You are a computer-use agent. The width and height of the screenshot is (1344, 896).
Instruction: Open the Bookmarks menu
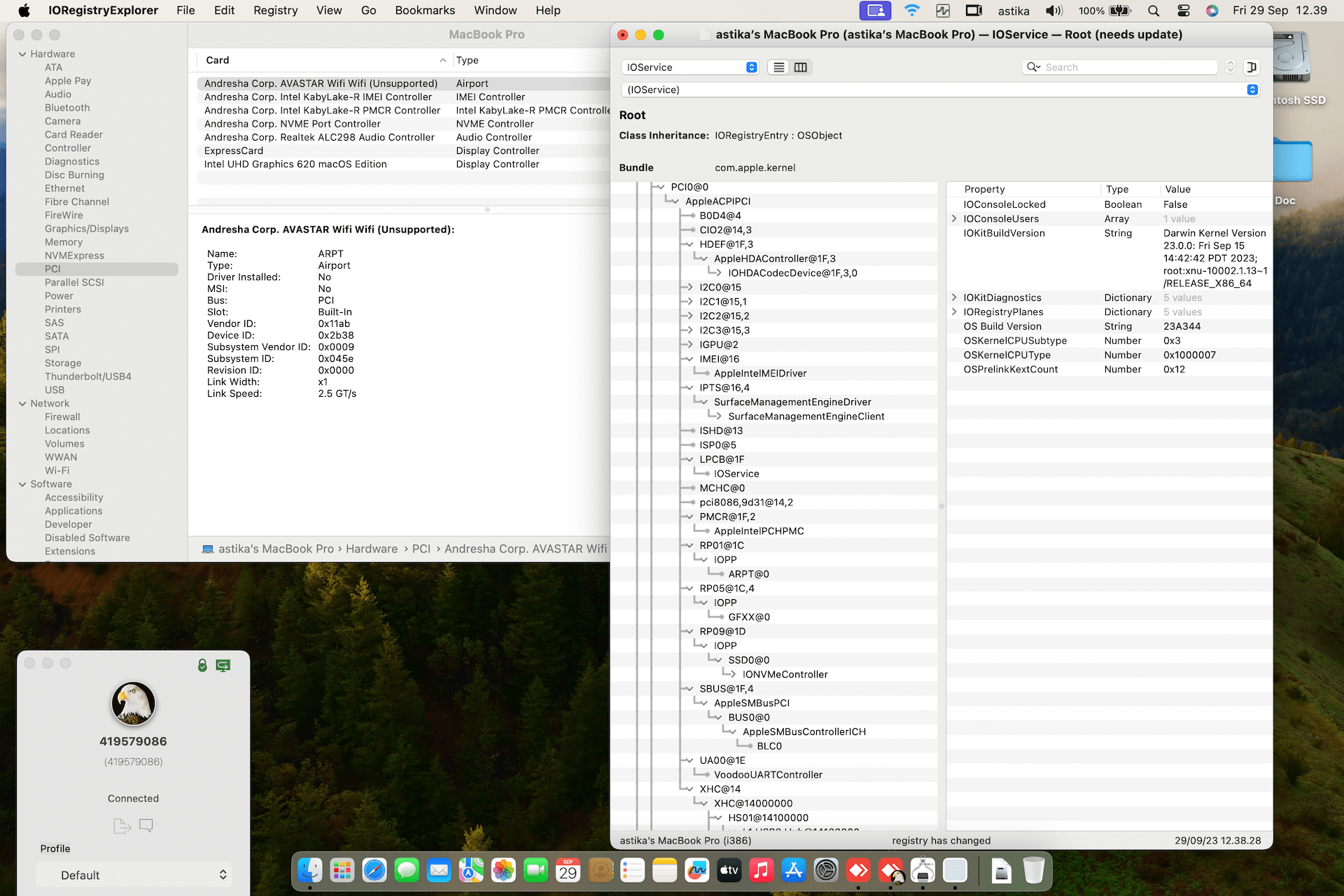click(x=425, y=10)
